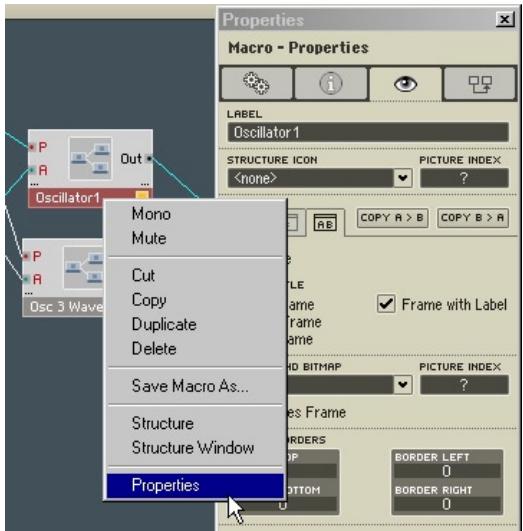Screen dimensions: 523x531
Task: Click the Border Right value field
Action: 447,504
